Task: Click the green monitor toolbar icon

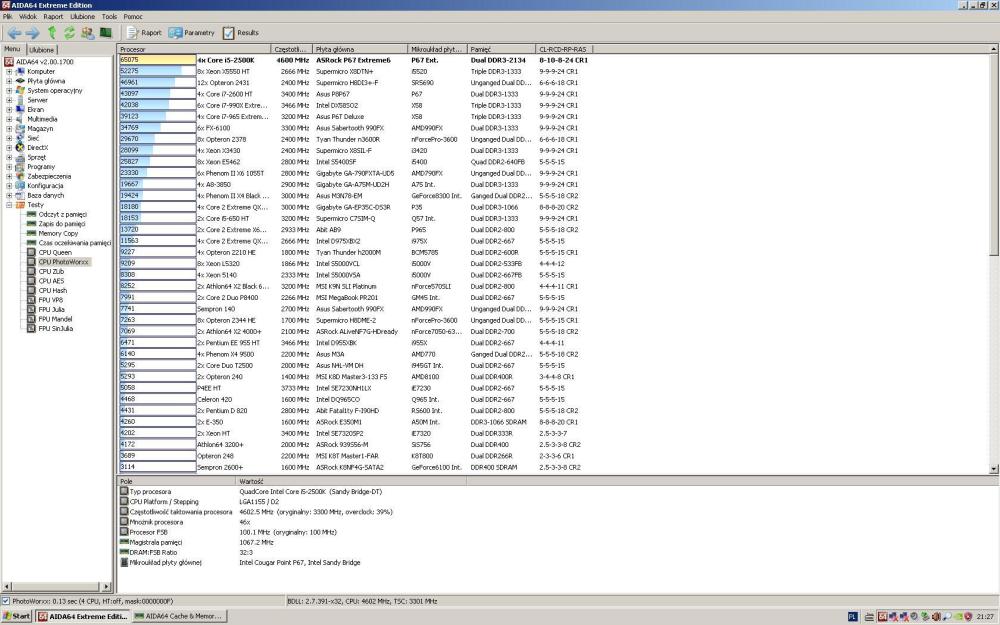Action: [105, 32]
